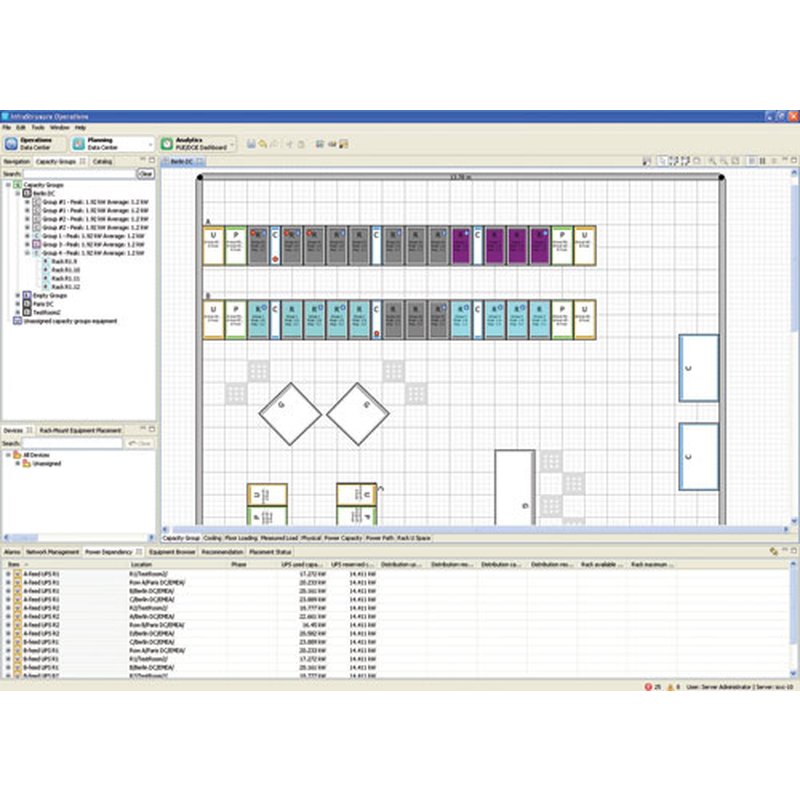Switch to the Equipment Browser tab
800x800 pixels.
pos(172,551)
